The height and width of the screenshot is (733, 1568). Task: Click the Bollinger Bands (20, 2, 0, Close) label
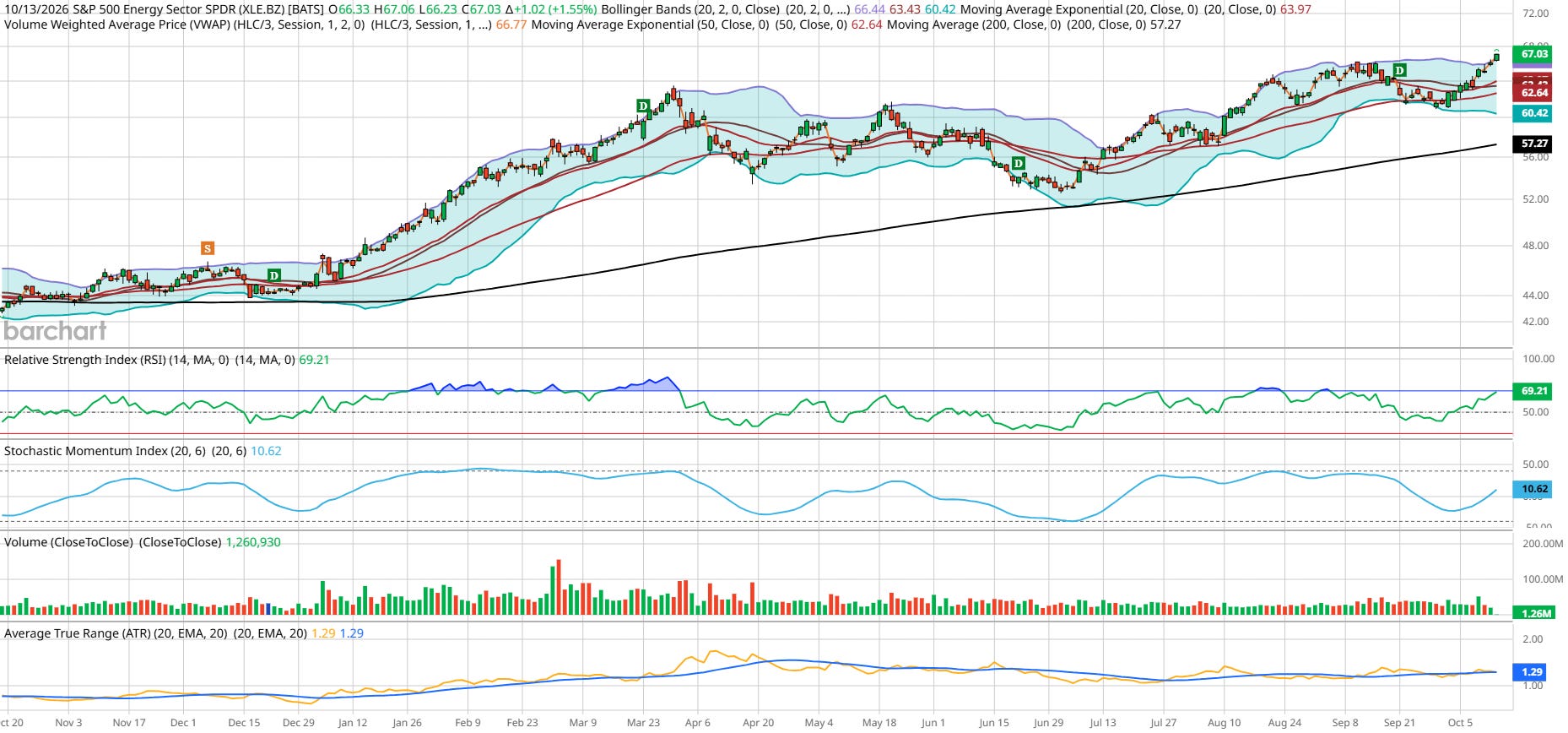pos(690,9)
